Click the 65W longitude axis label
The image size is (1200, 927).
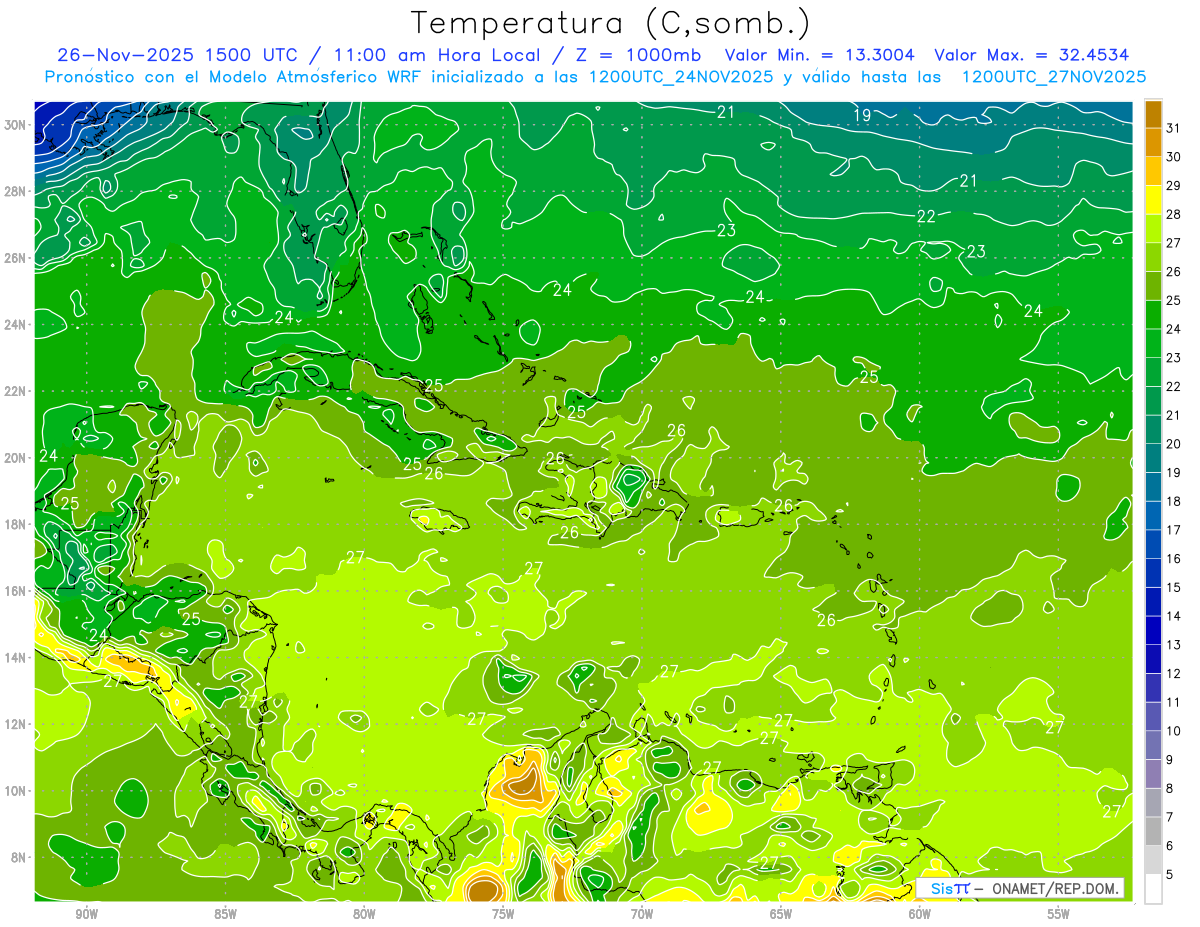(x=781, y=915)
